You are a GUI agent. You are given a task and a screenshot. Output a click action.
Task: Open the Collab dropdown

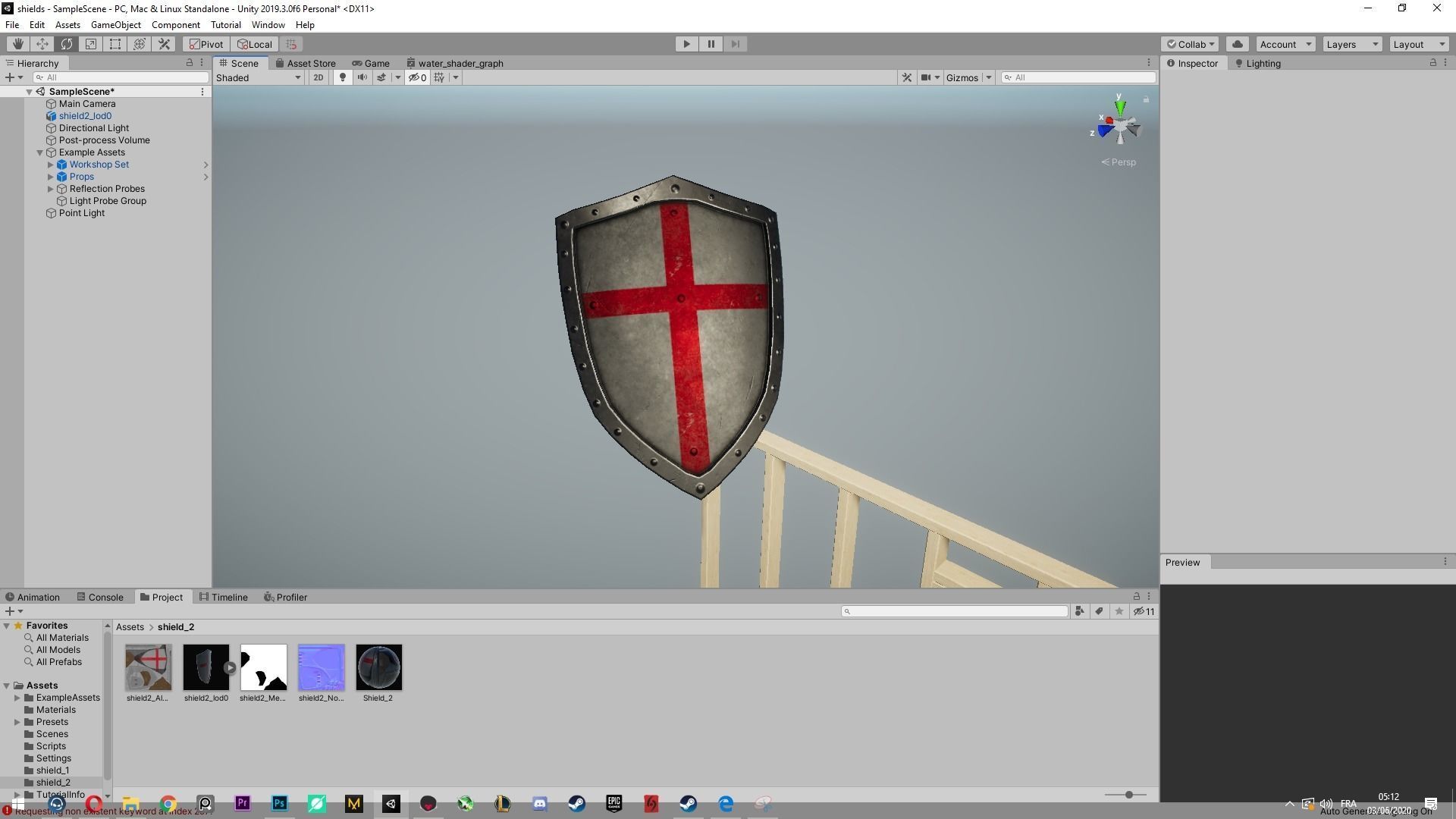pos(1190,44)
